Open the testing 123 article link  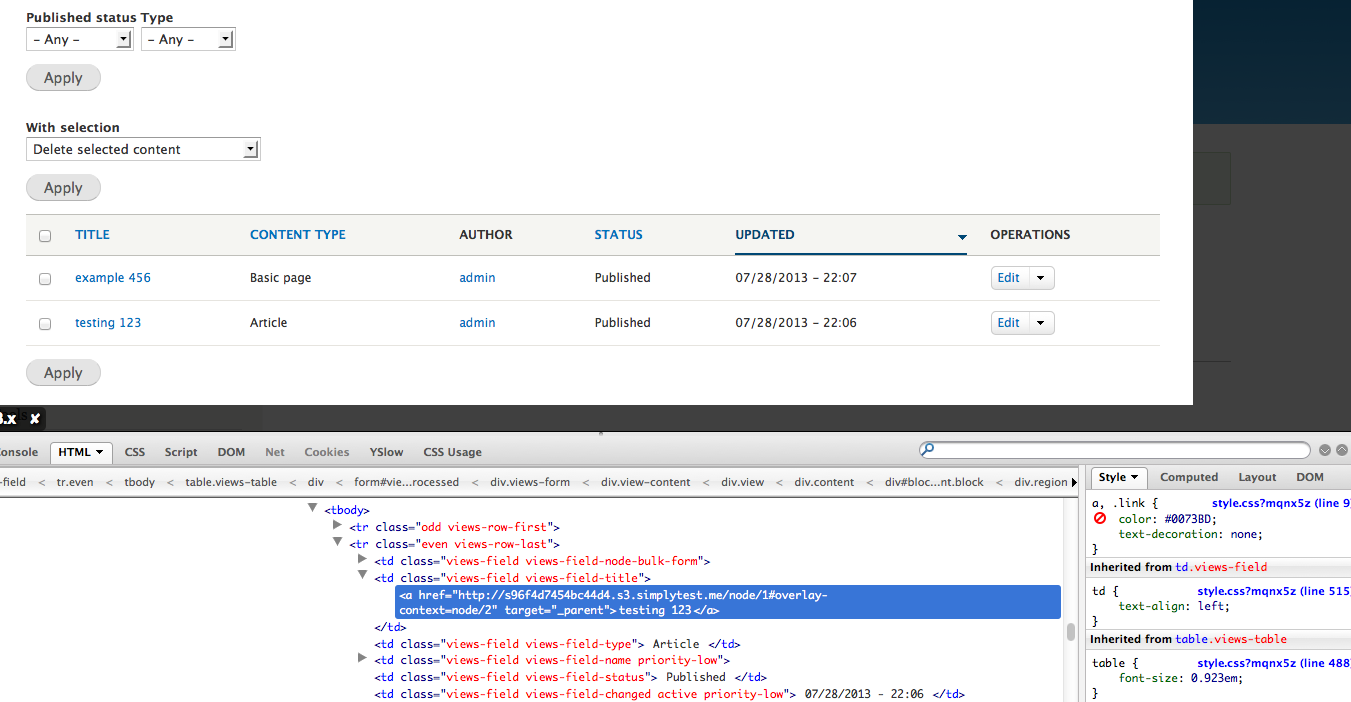107,322
